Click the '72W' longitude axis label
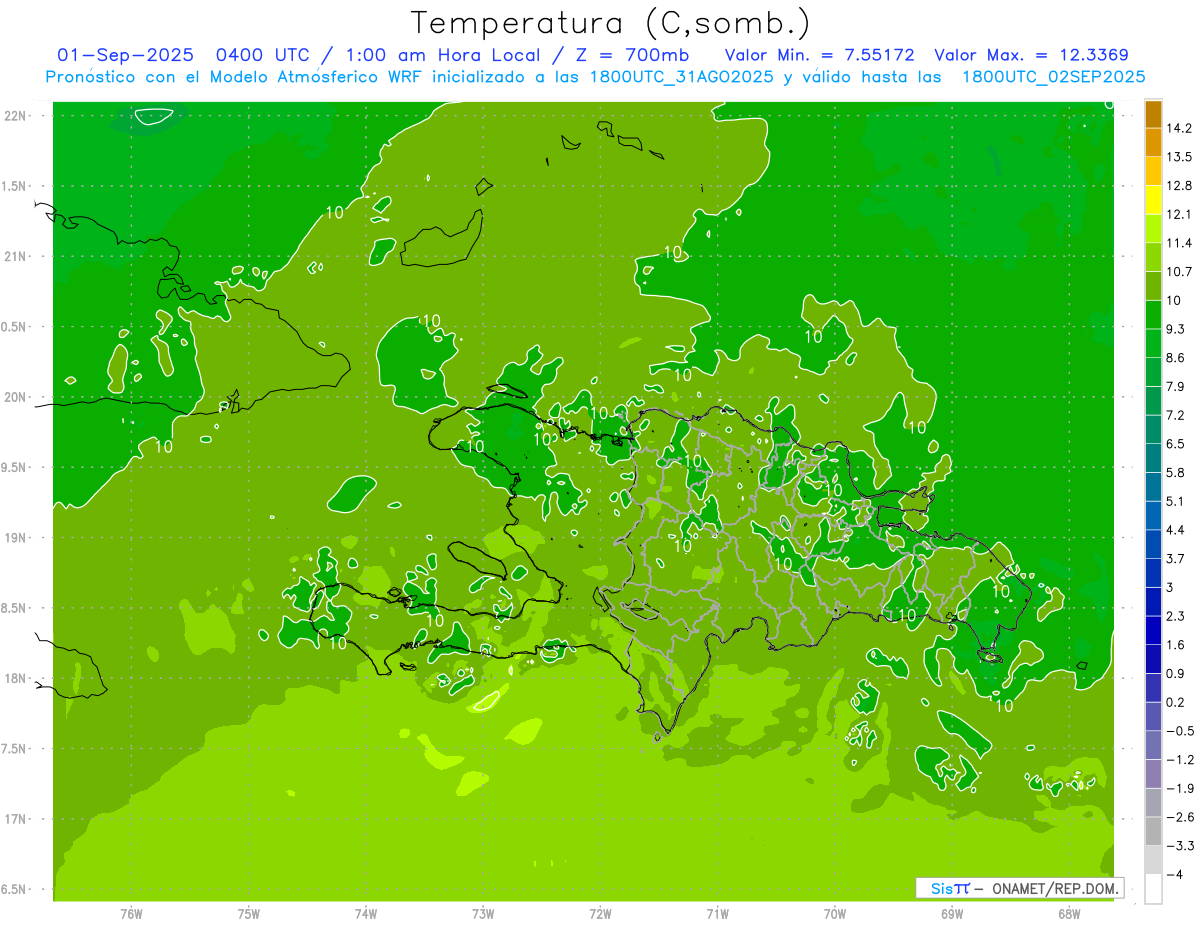 click(x=600, y=913)
